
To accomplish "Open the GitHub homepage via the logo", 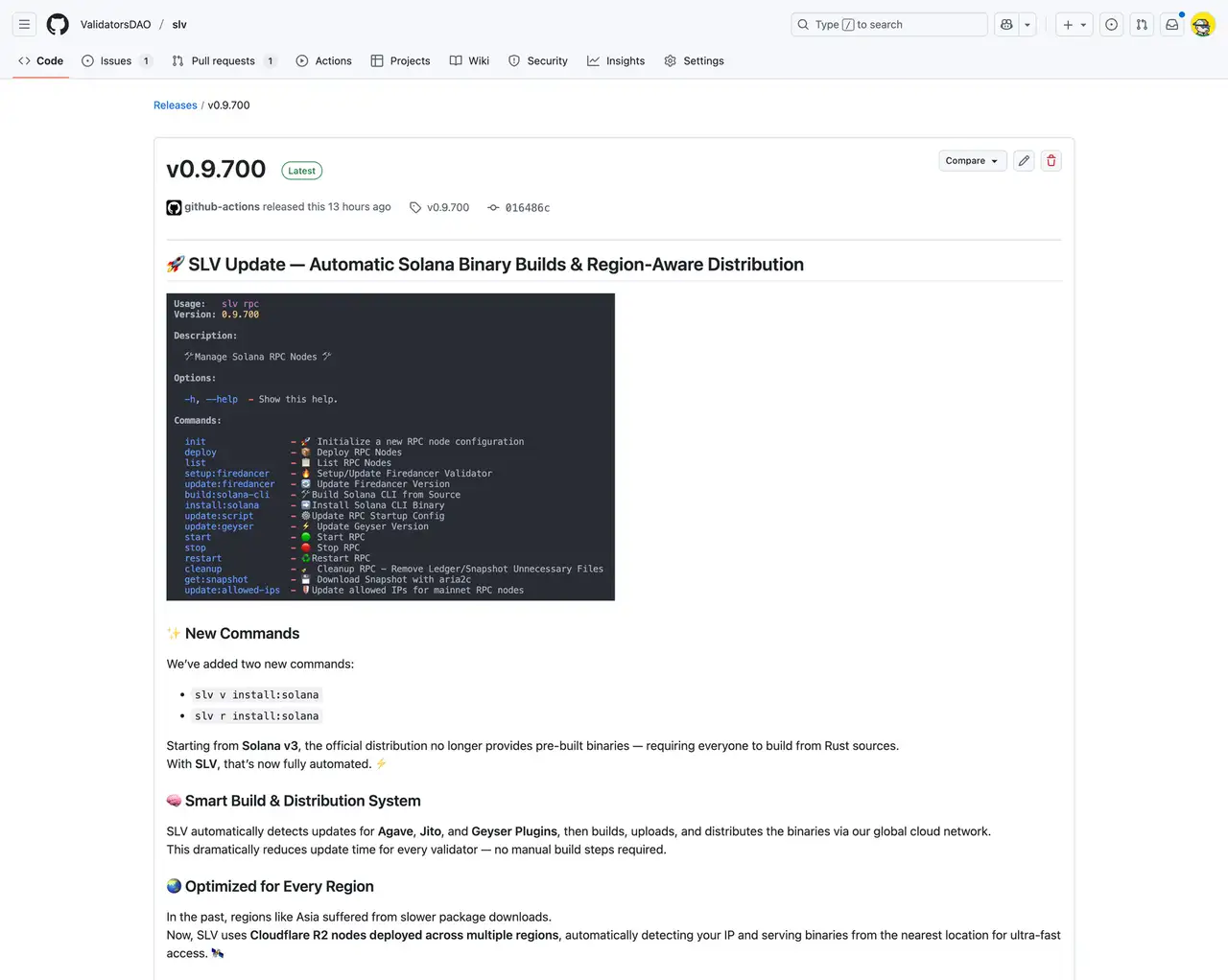I will click(x=58, y=24).
